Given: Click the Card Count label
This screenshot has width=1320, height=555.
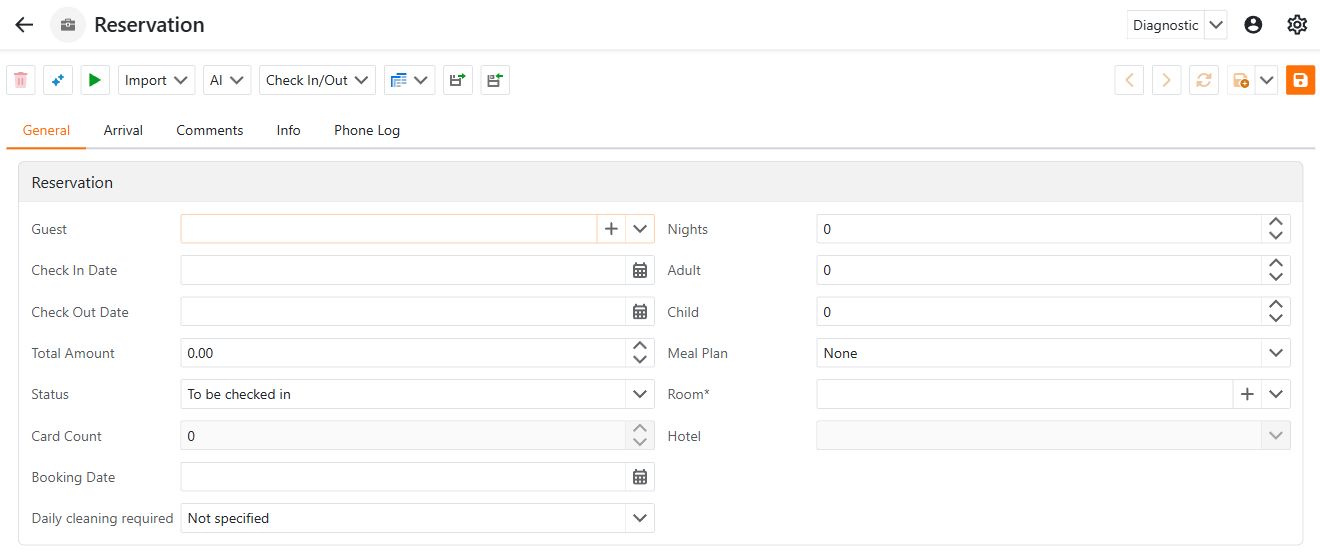Looking at the screenshot, I should pyautogui.click(x=67, y=436).
